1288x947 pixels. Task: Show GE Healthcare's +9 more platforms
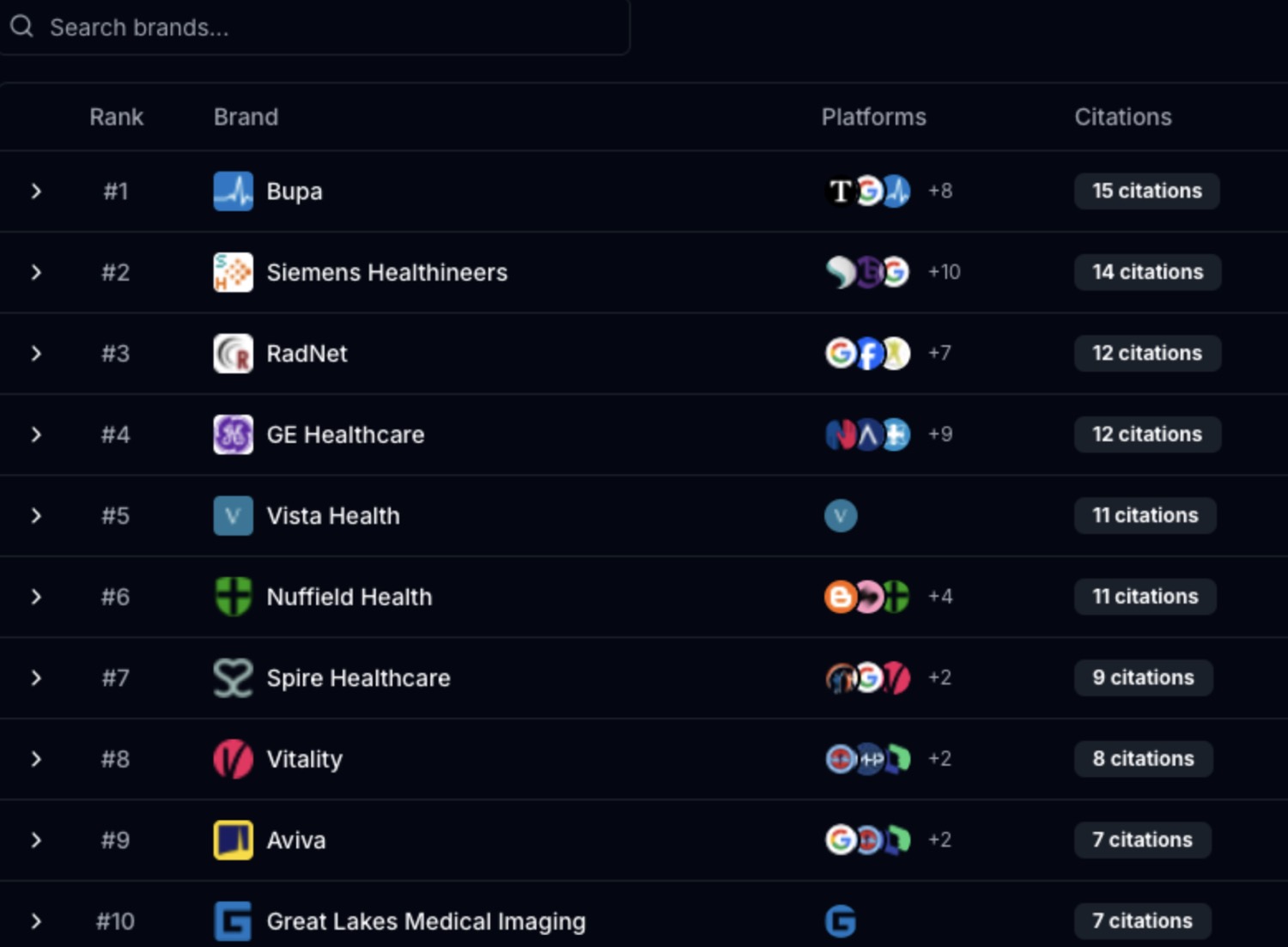[940, 434]
